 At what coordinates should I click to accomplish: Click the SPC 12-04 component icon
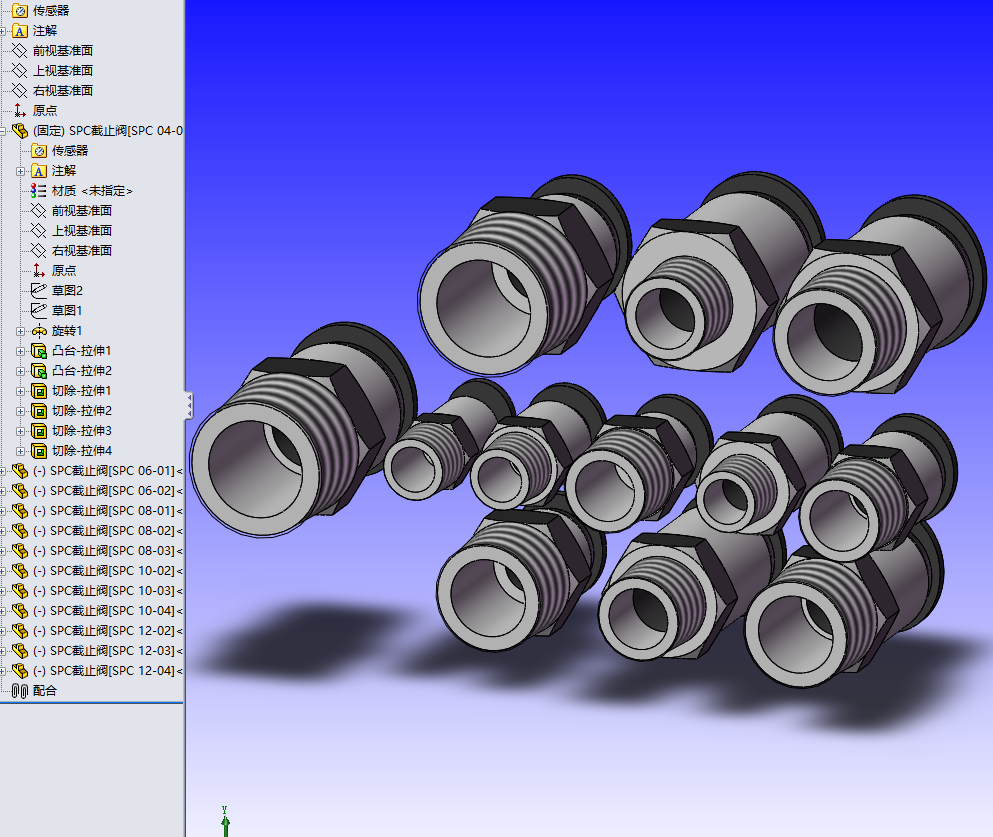coord(20,670)
